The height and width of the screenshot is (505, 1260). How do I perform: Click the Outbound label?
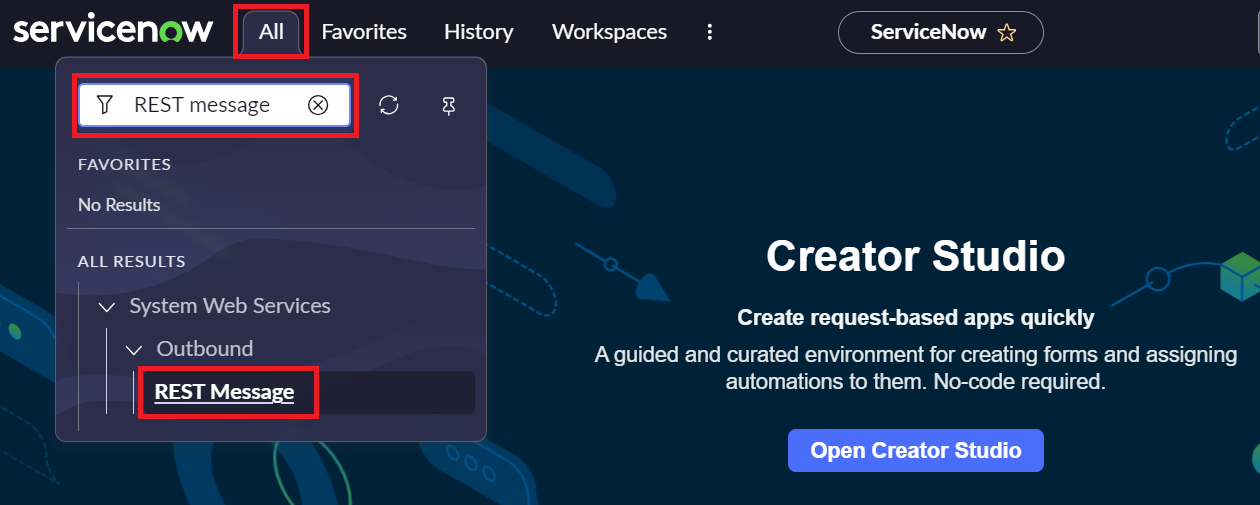(205, 349)
